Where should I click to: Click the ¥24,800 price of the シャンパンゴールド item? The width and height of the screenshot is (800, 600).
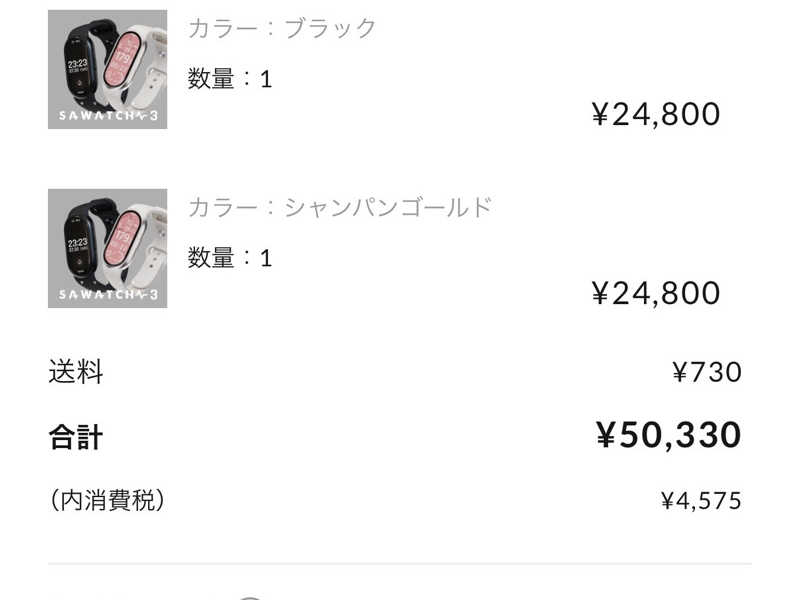click(656, 293)
